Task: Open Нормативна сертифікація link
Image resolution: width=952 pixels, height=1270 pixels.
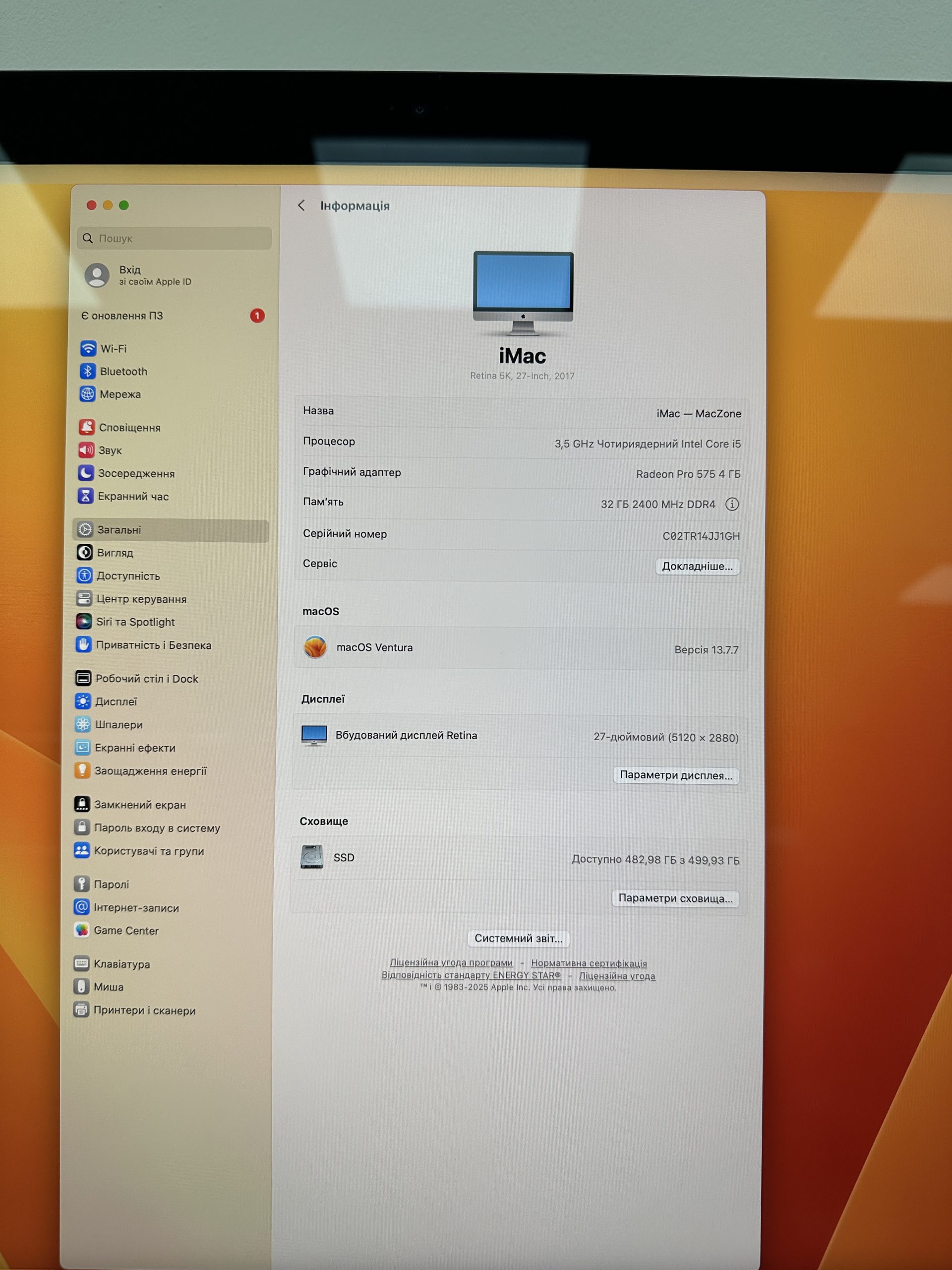Action: 589,963
